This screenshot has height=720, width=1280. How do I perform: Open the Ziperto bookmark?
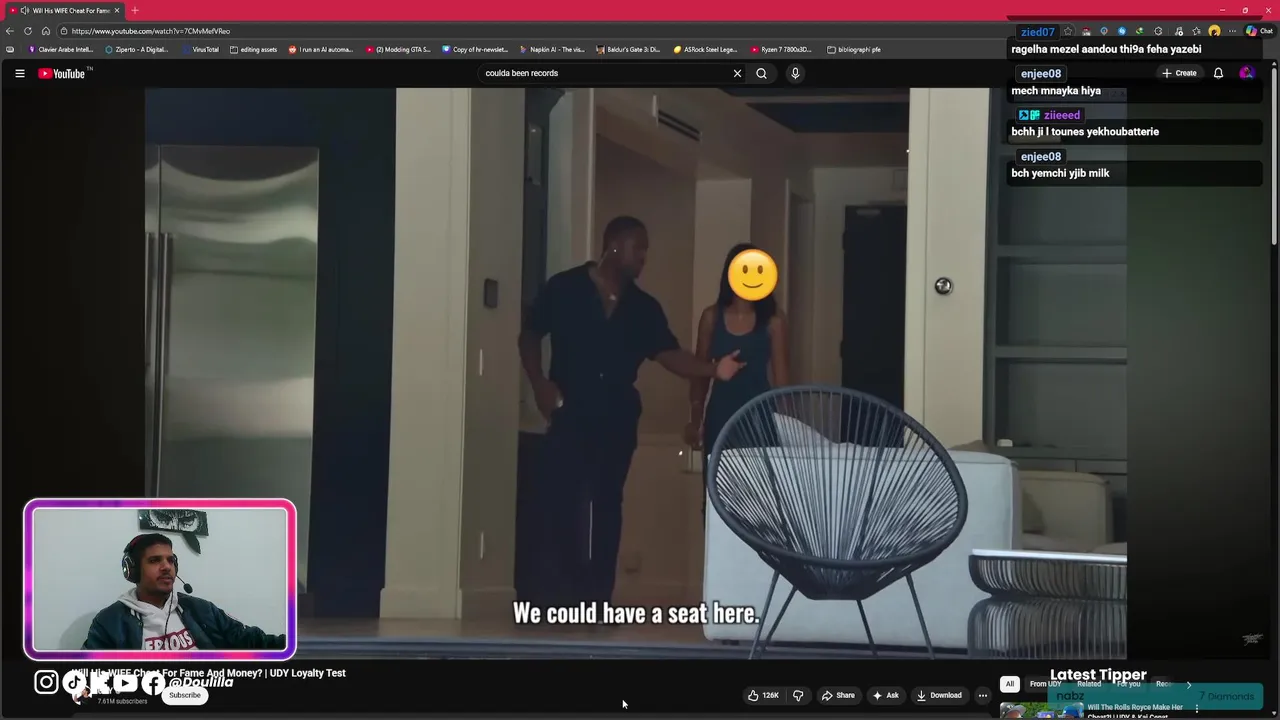(137, 49)
